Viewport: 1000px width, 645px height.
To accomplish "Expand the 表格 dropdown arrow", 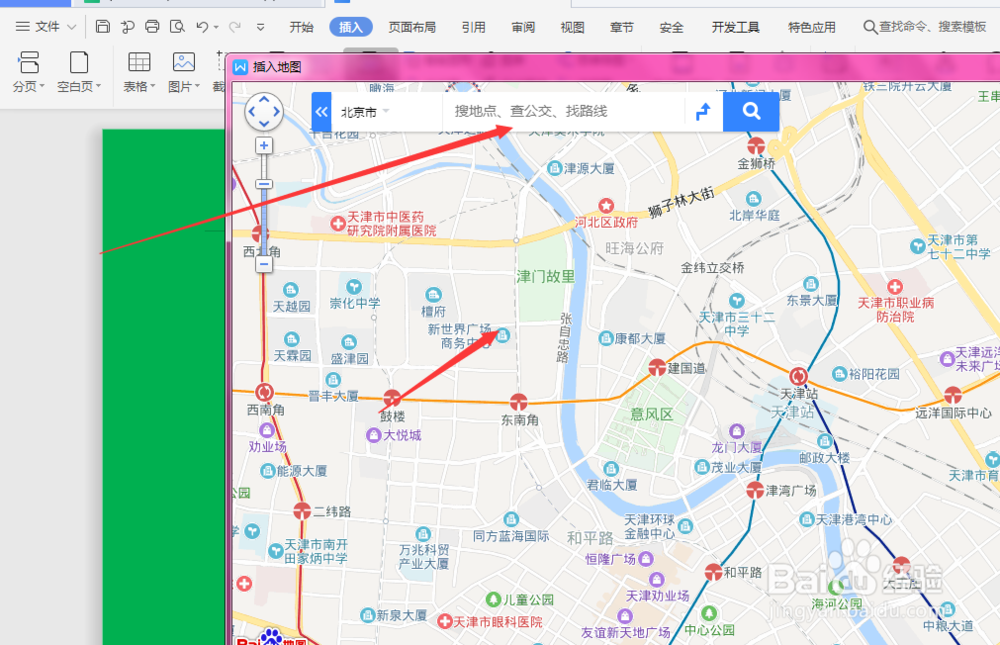I will point(152,86).
